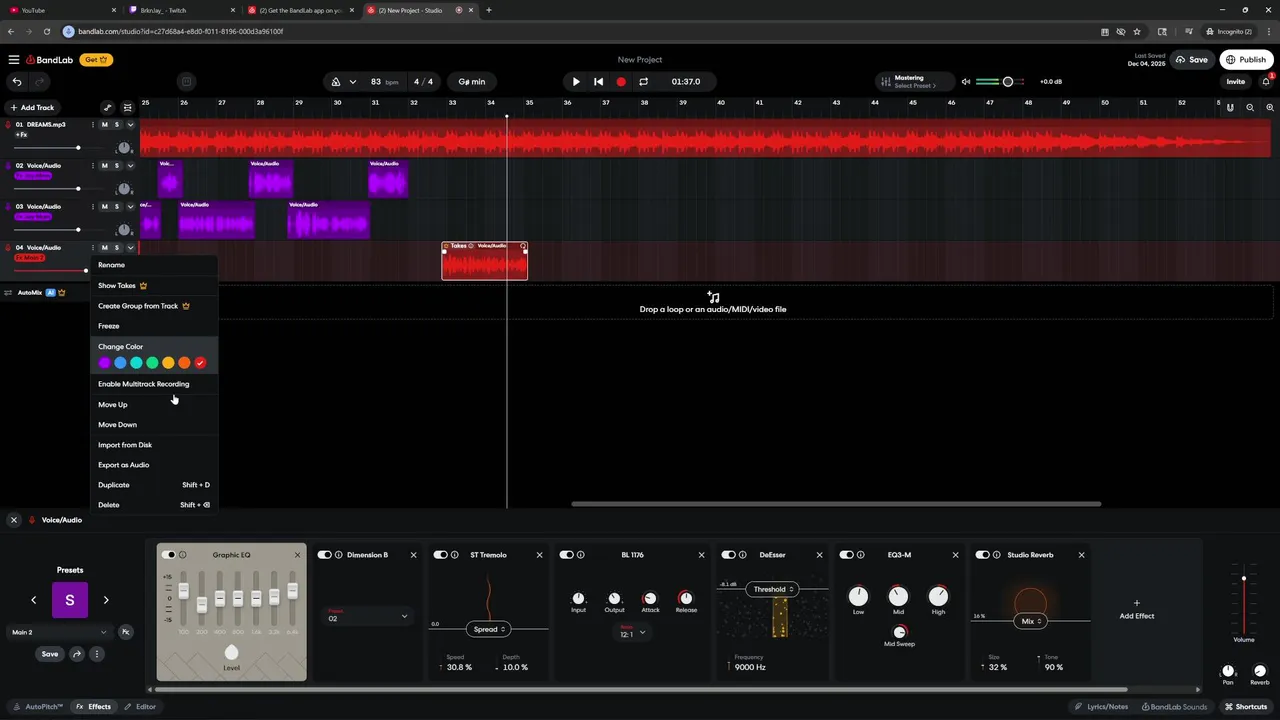Switch to the Editor tab
This screenshot has width=1280, height=720.
point(140,706)
